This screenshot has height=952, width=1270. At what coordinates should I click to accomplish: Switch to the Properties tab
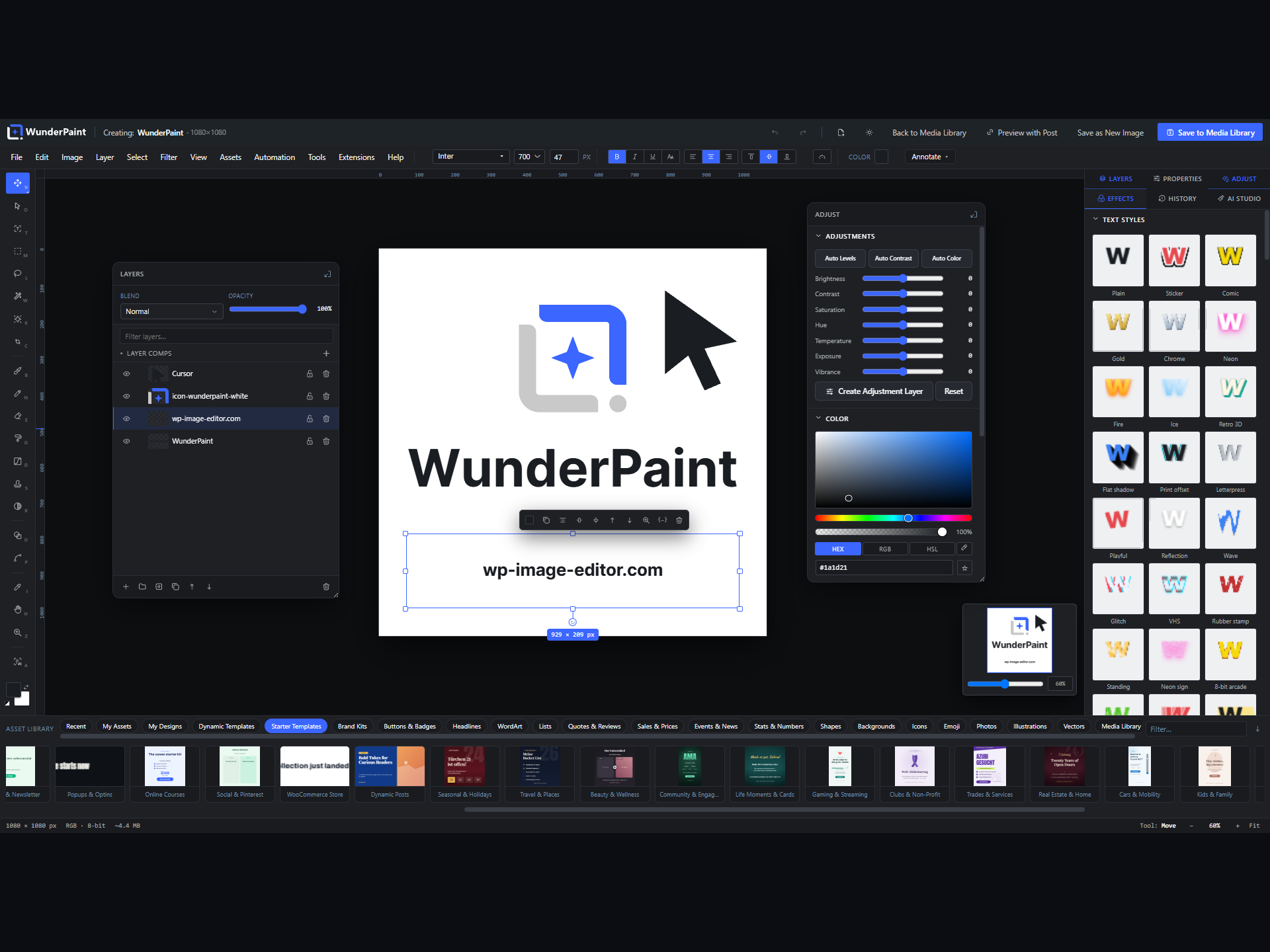click(x=1177, y=178)
